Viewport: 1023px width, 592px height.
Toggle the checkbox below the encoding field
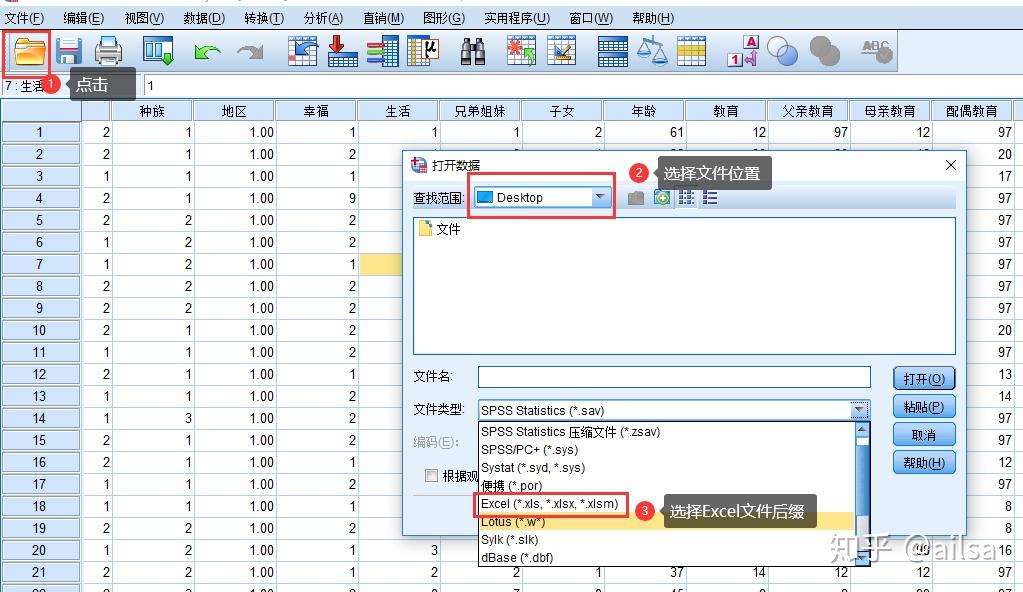431,475
